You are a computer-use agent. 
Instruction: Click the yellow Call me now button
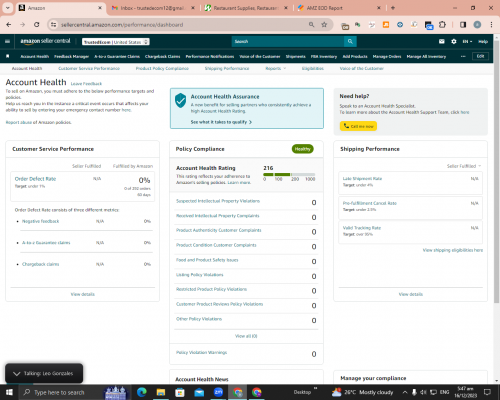358,126
